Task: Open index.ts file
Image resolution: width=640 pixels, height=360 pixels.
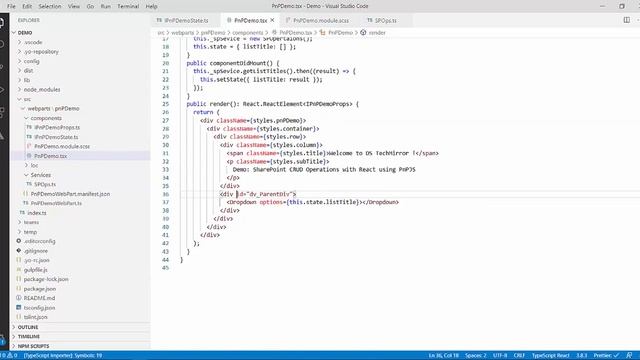Action: pyautogui.click(x=36, y=213)
